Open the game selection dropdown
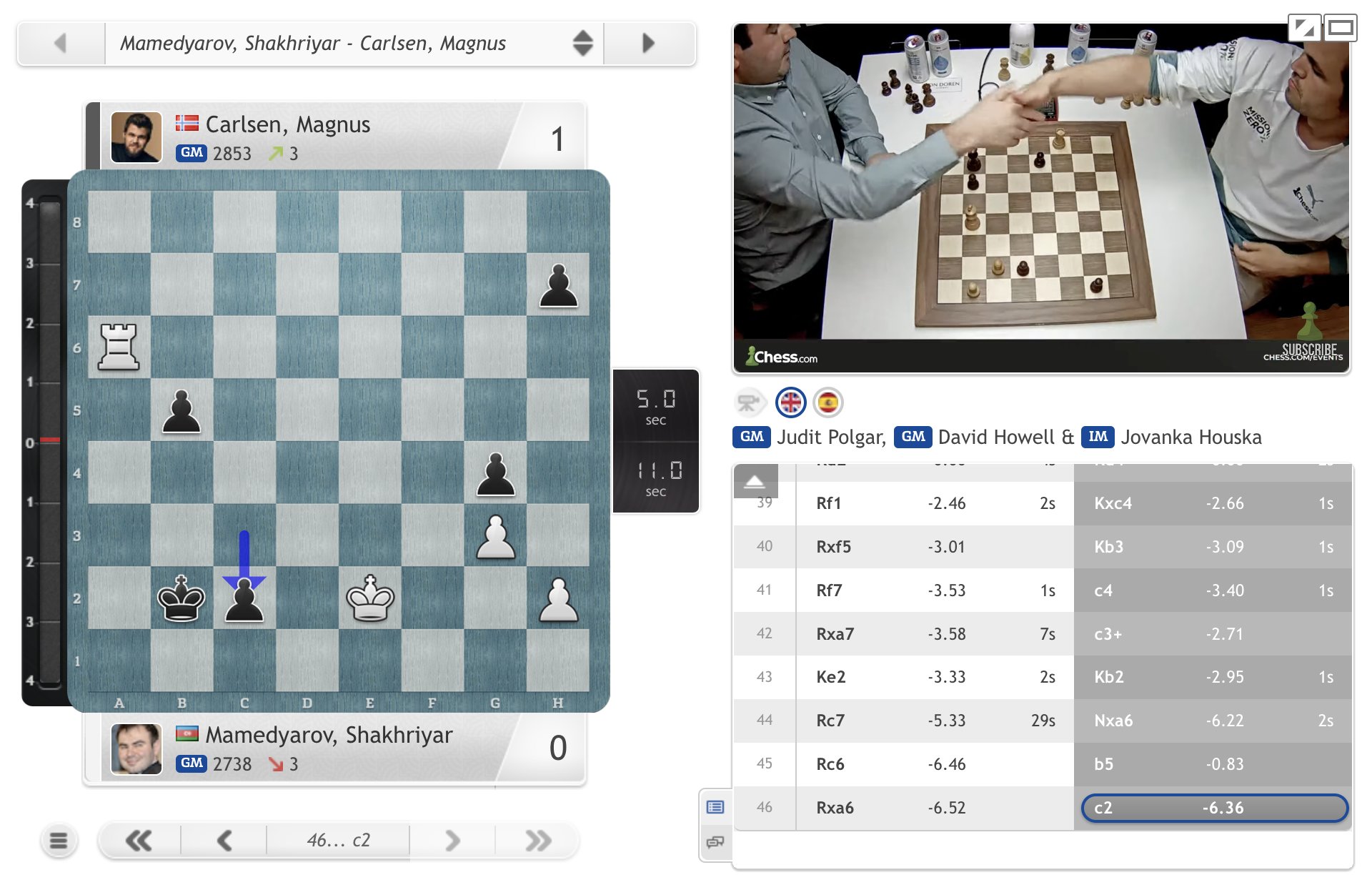 (582, 44)
